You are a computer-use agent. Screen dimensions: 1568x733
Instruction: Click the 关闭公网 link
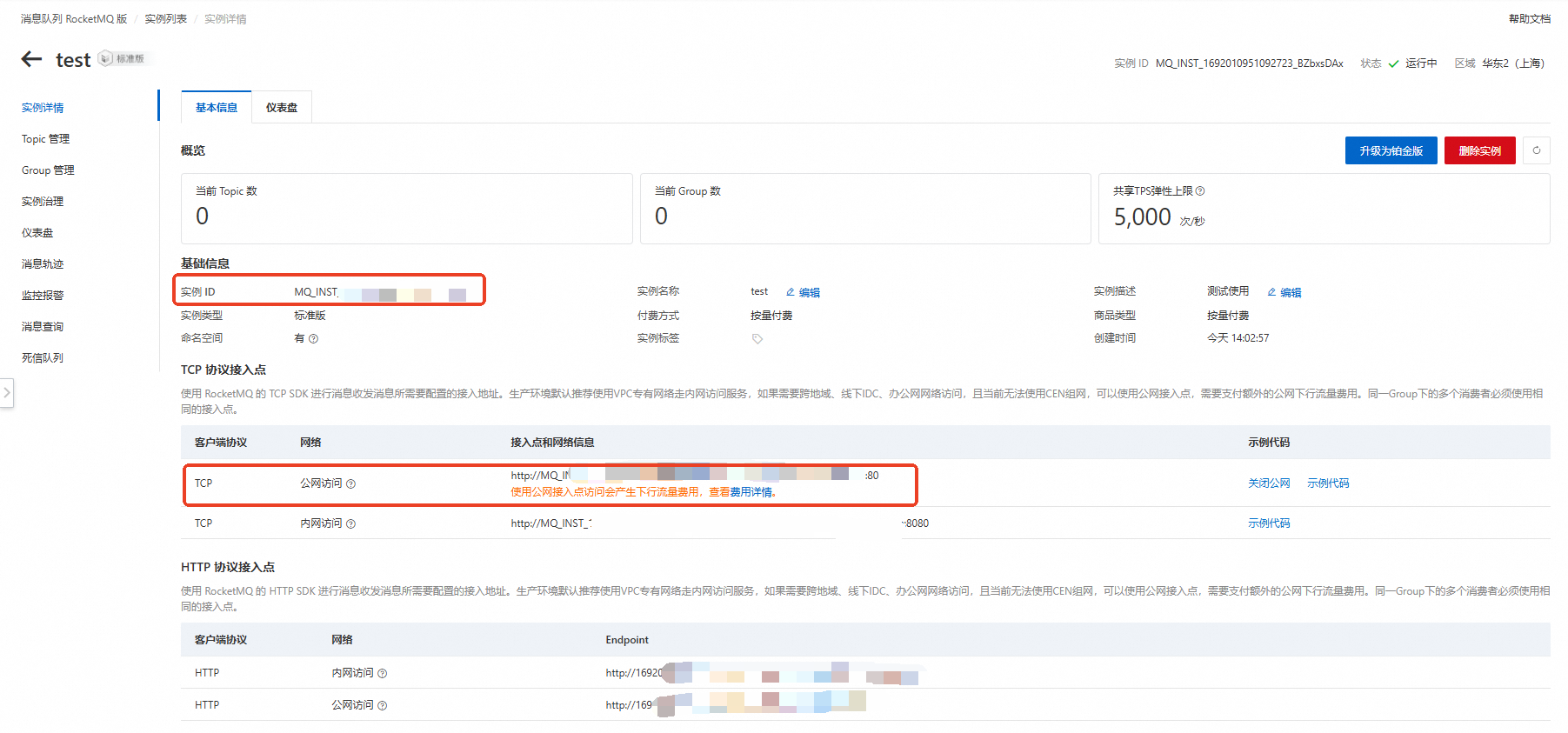pyautogui.click(x=1269, y=483)
